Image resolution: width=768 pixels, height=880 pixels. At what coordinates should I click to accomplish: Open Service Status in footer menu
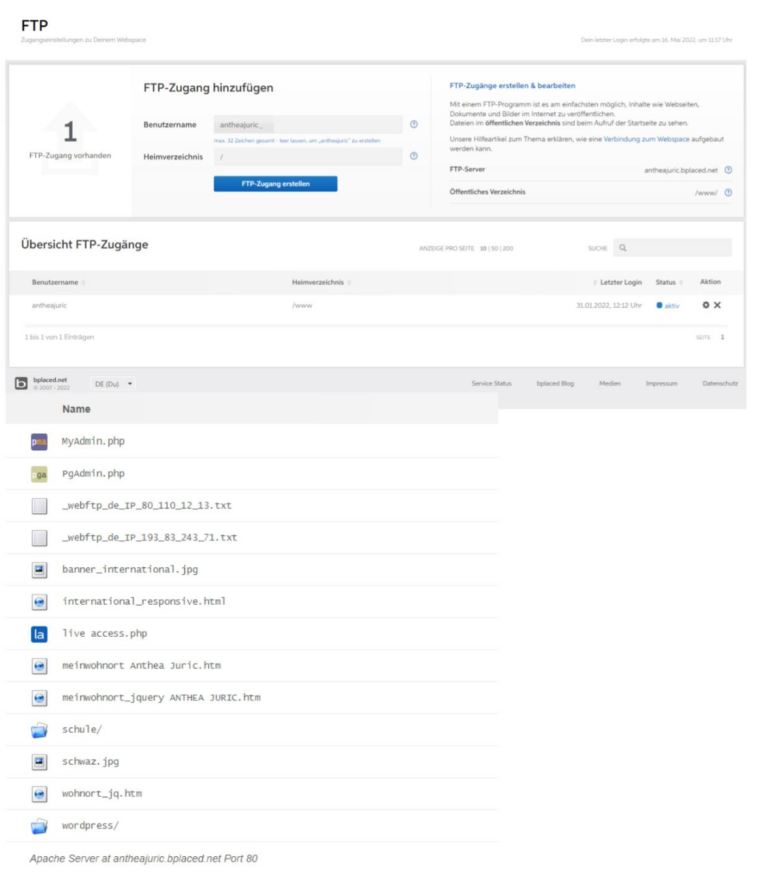pos(491,384)
